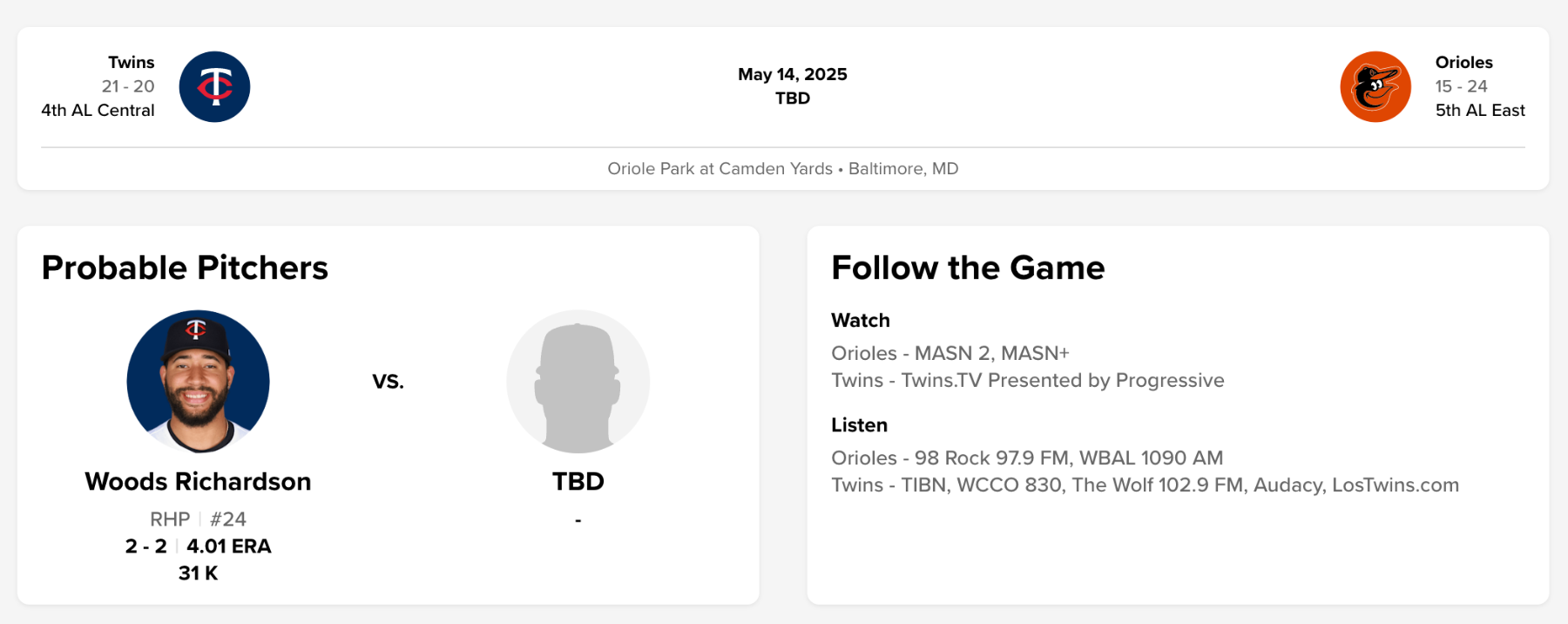Open Woods Richardson's headshot photo

(x=199, y=382)
